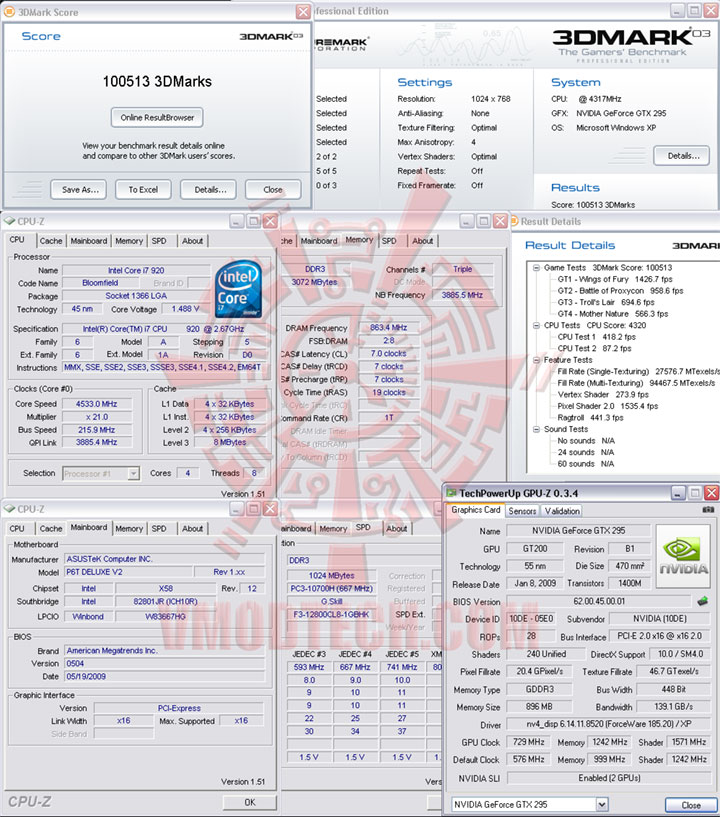The image size is (720, 817).
Task: Open the Mainboard tab in CPU-Z processor window
Action: point(89,241)
